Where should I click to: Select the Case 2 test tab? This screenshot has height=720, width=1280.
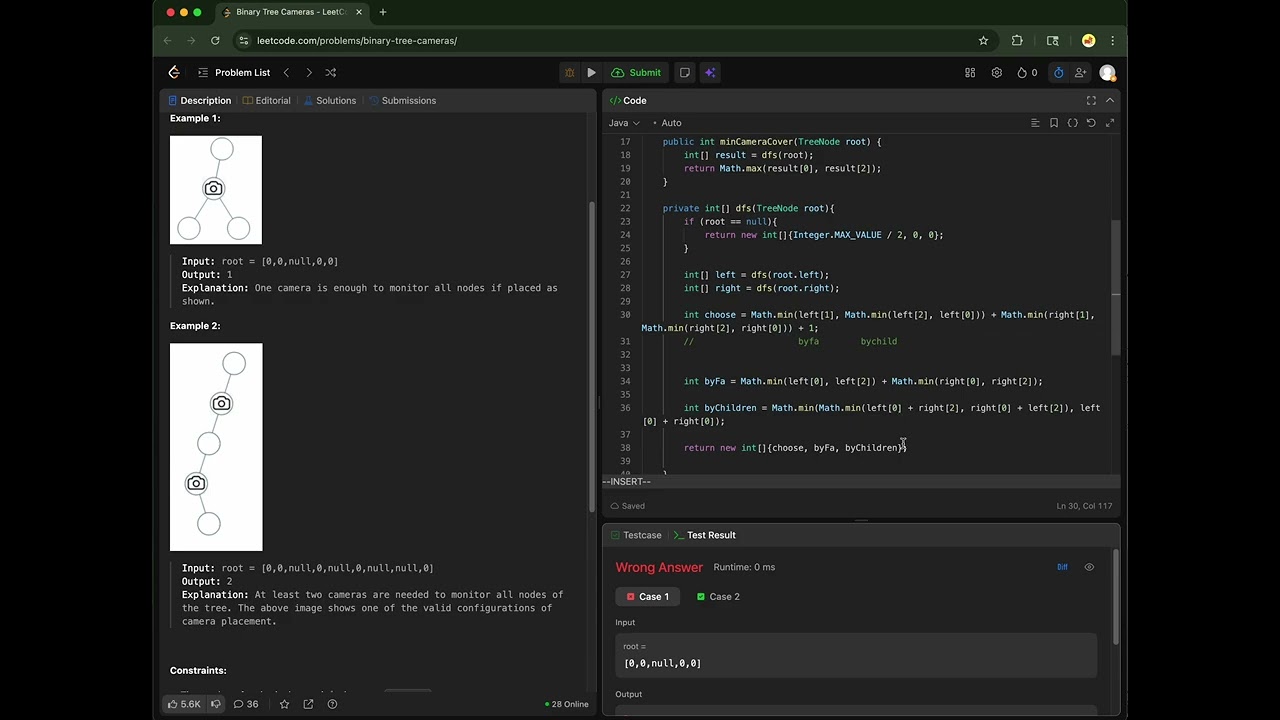coord(718,597)
